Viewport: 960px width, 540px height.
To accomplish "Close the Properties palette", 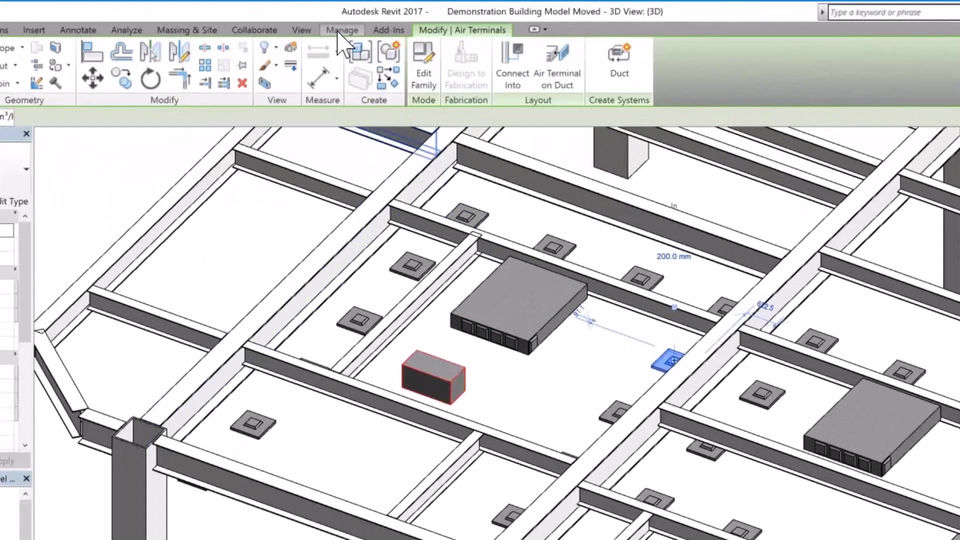I will 26,133.
